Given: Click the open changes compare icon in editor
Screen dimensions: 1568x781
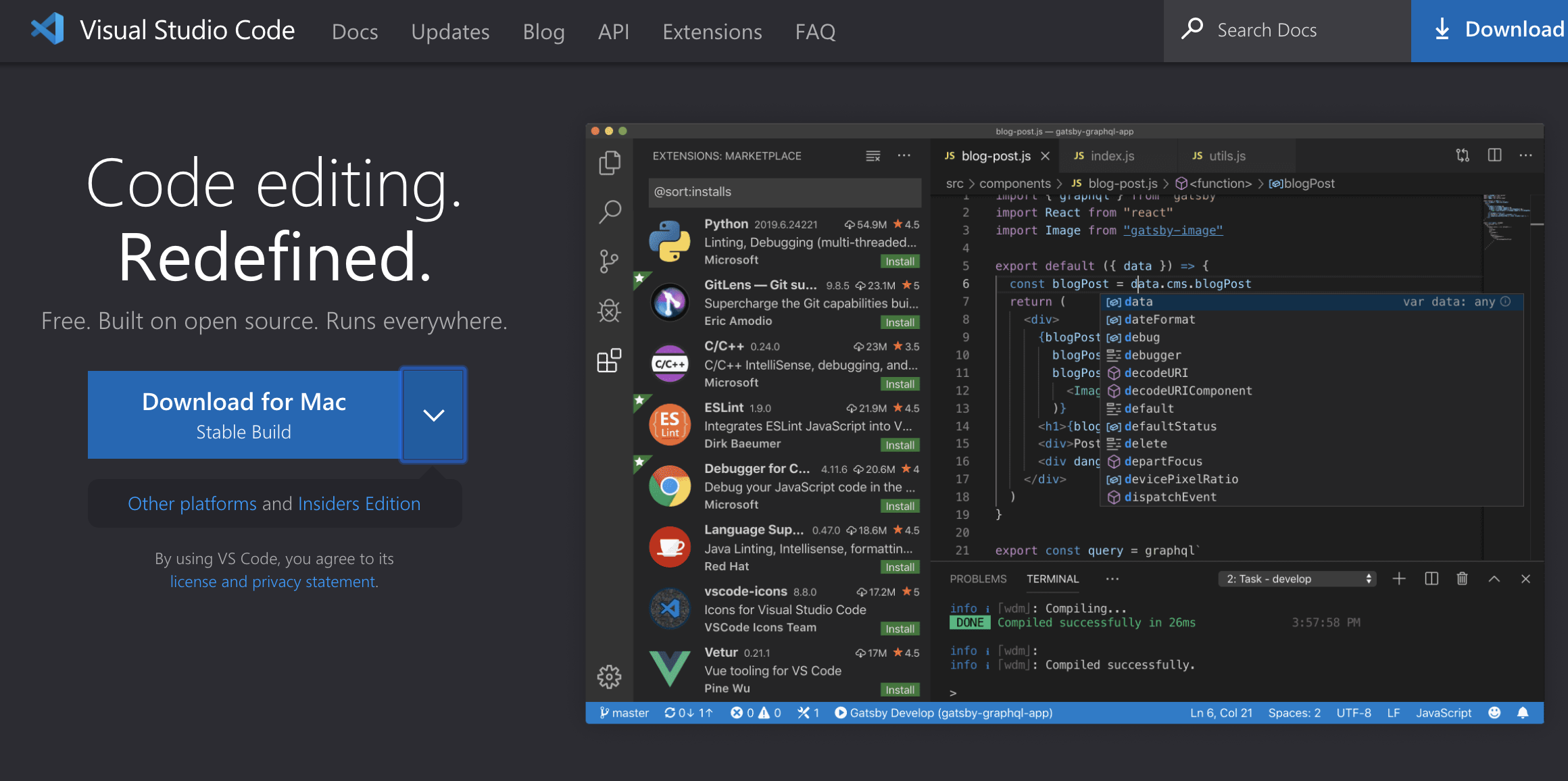Looking at the screenshot, I should 1463,155.
